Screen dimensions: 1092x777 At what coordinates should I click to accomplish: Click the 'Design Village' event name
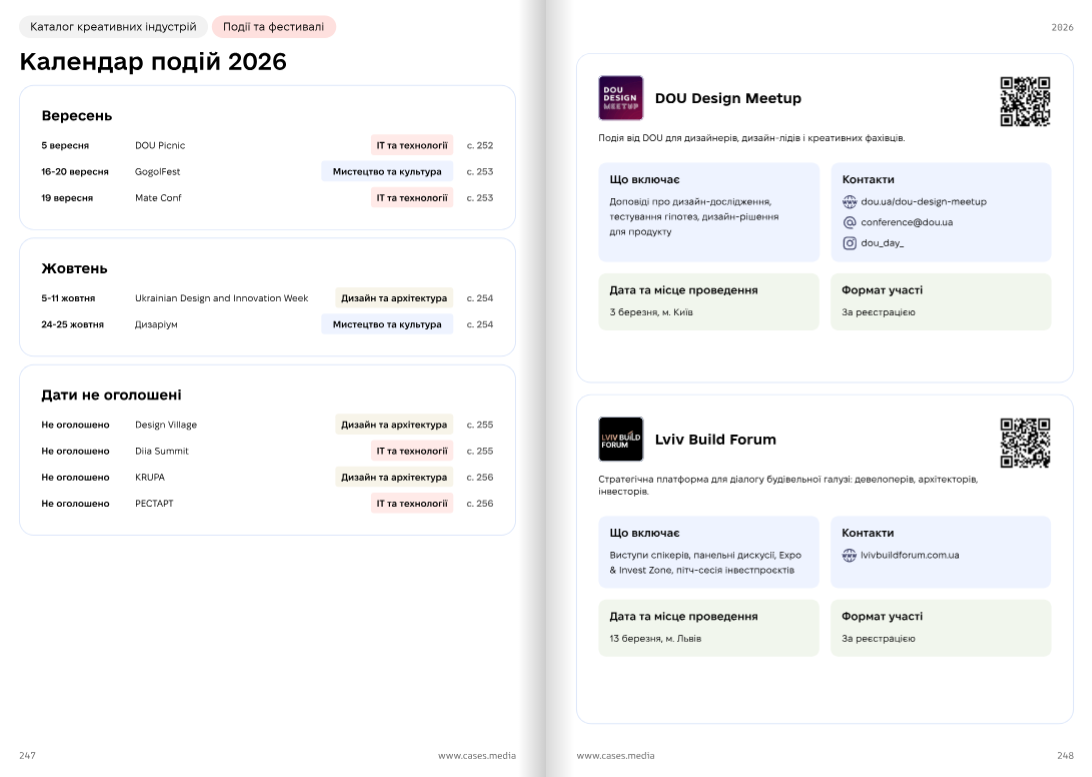166,425
